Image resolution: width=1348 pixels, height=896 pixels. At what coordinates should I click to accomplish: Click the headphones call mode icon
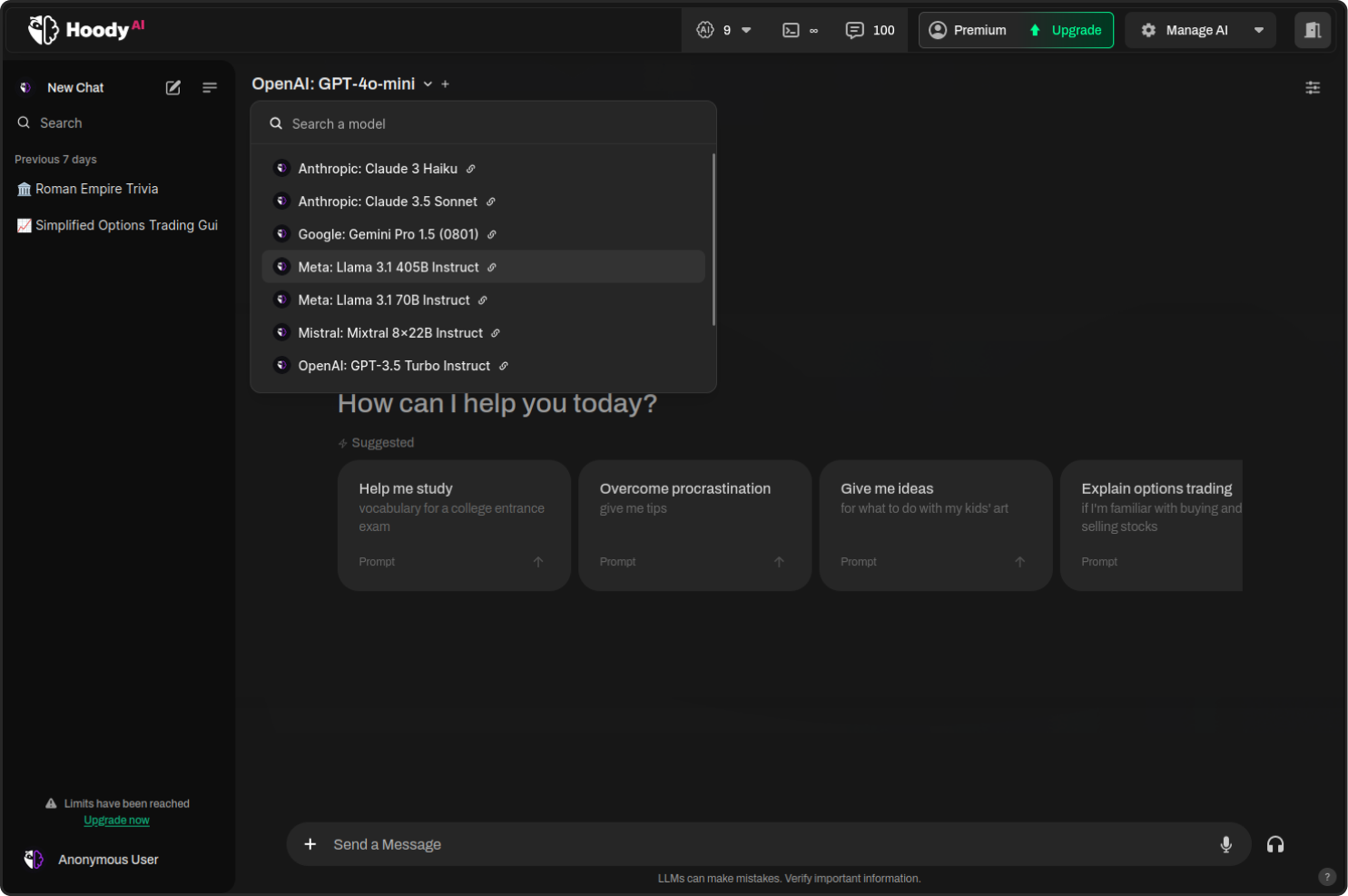1275,844
